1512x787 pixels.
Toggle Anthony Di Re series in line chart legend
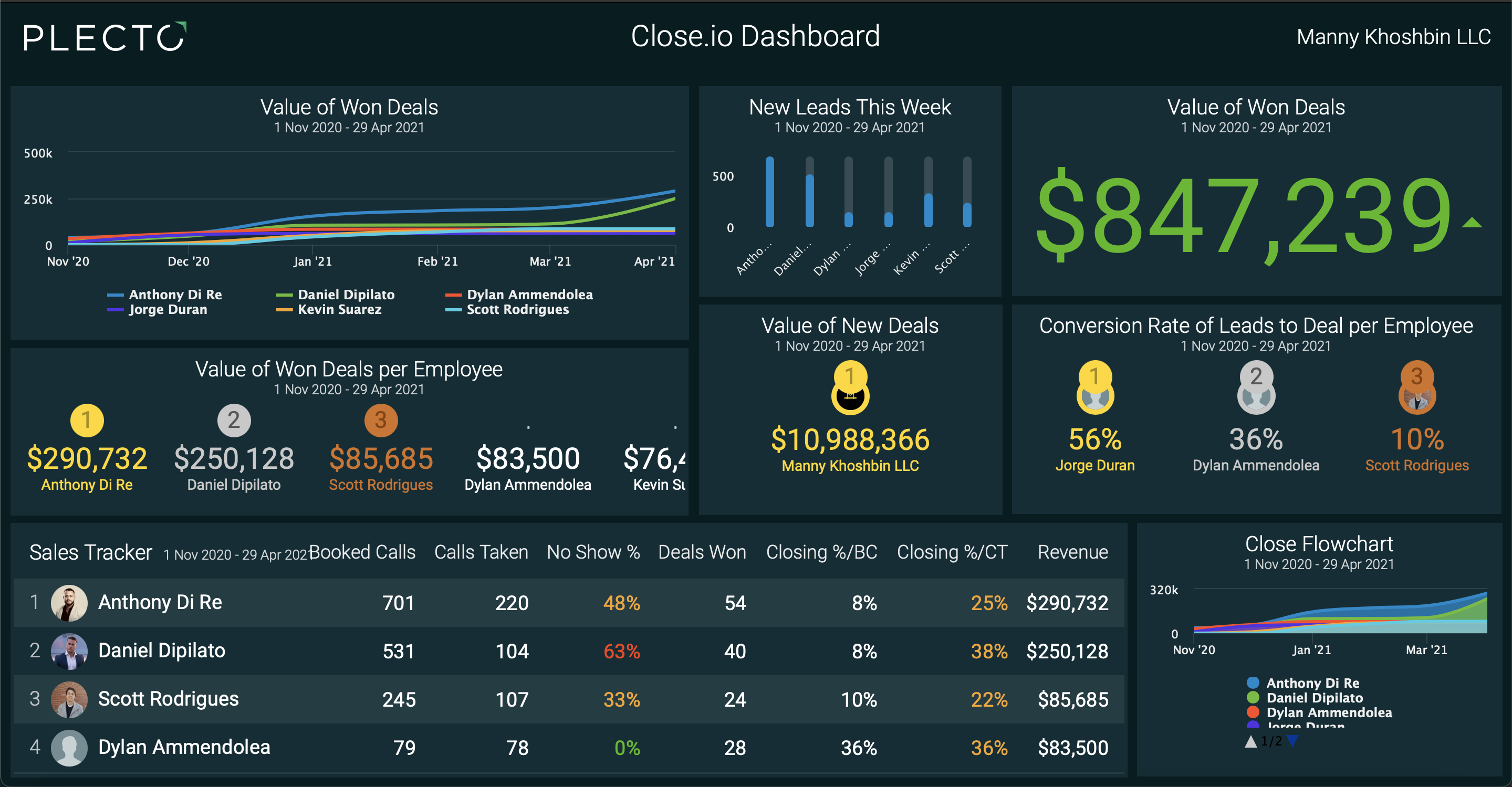point(165,295)
